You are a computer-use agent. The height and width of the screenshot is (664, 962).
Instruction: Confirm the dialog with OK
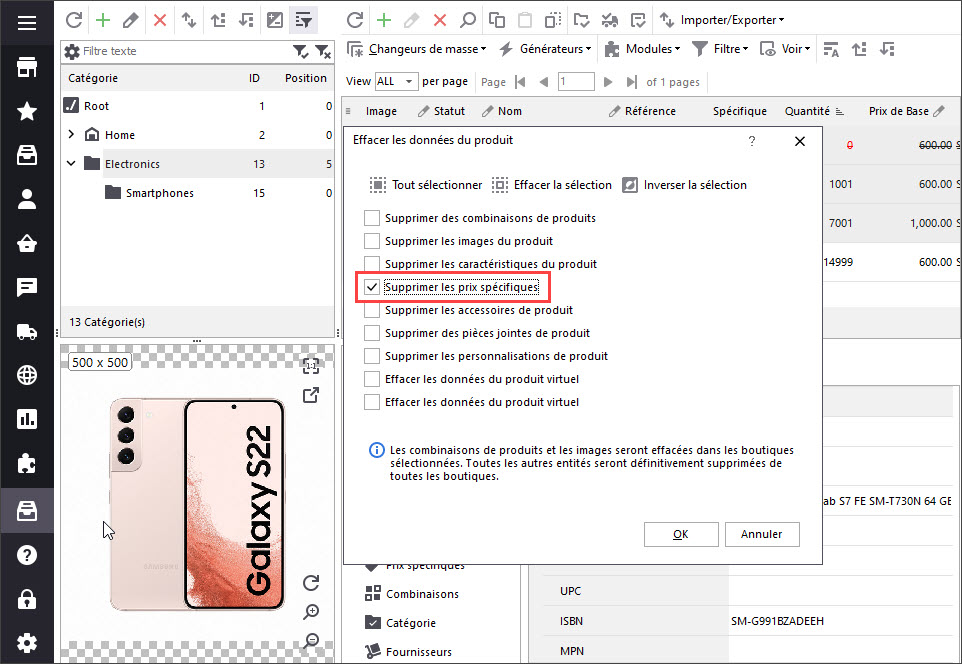click(681, 535)
